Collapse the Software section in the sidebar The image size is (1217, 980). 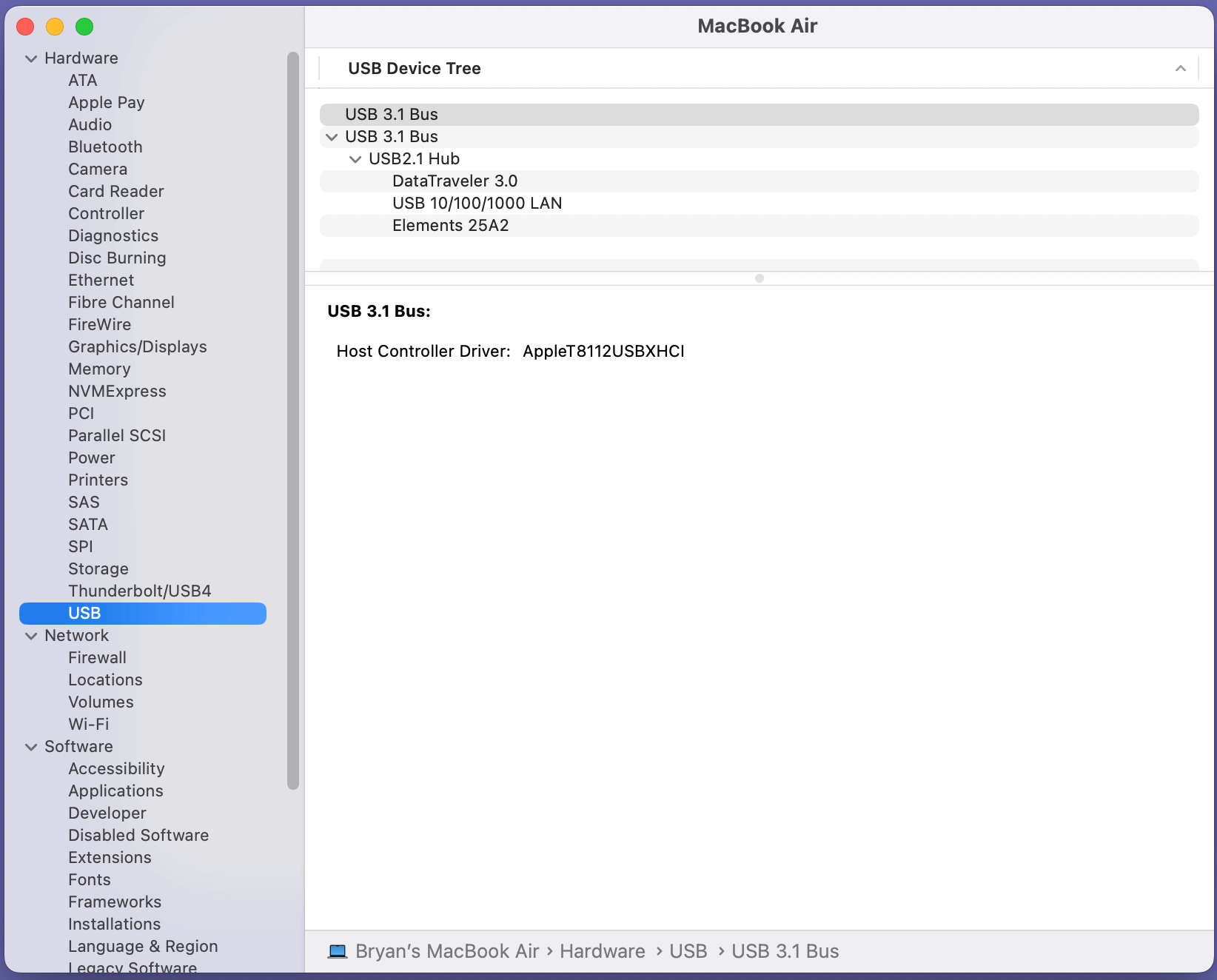click(31, 746)
